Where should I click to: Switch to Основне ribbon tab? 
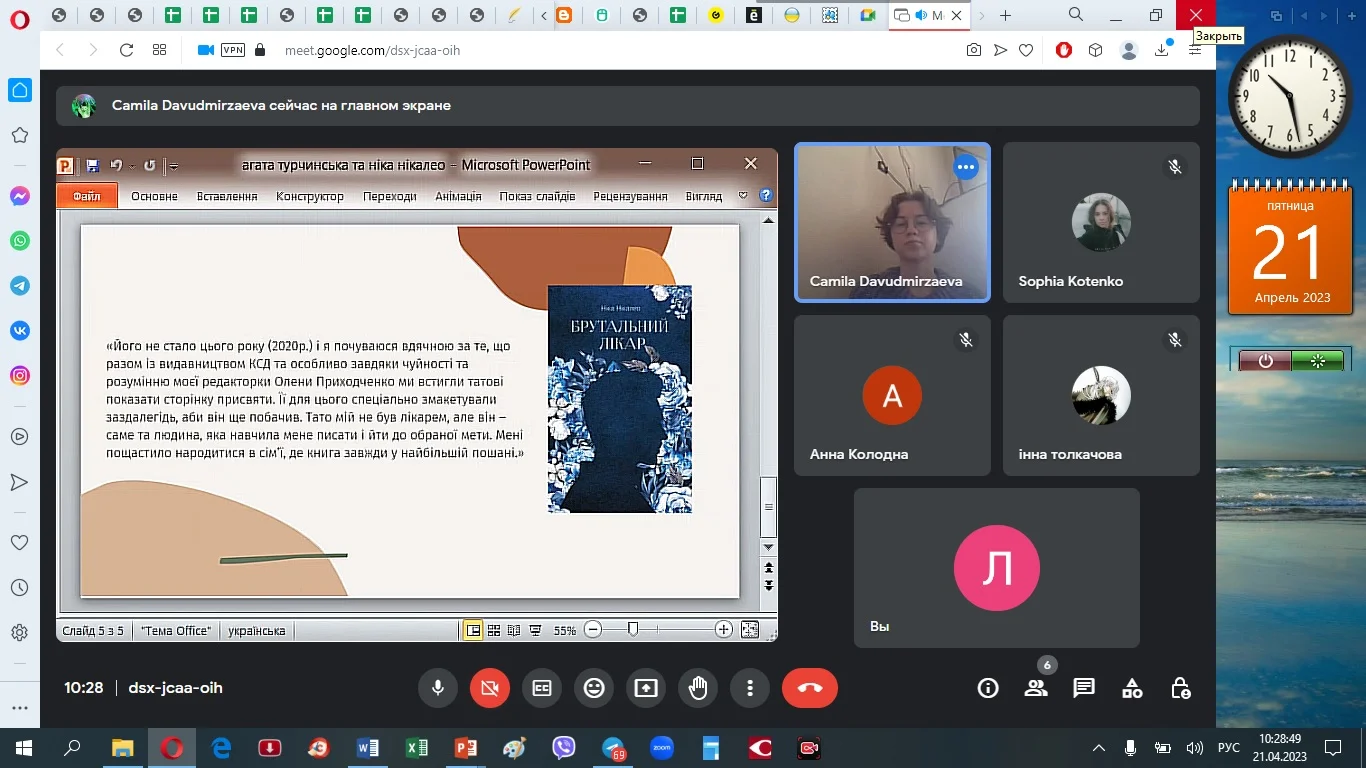pos(154,196)
